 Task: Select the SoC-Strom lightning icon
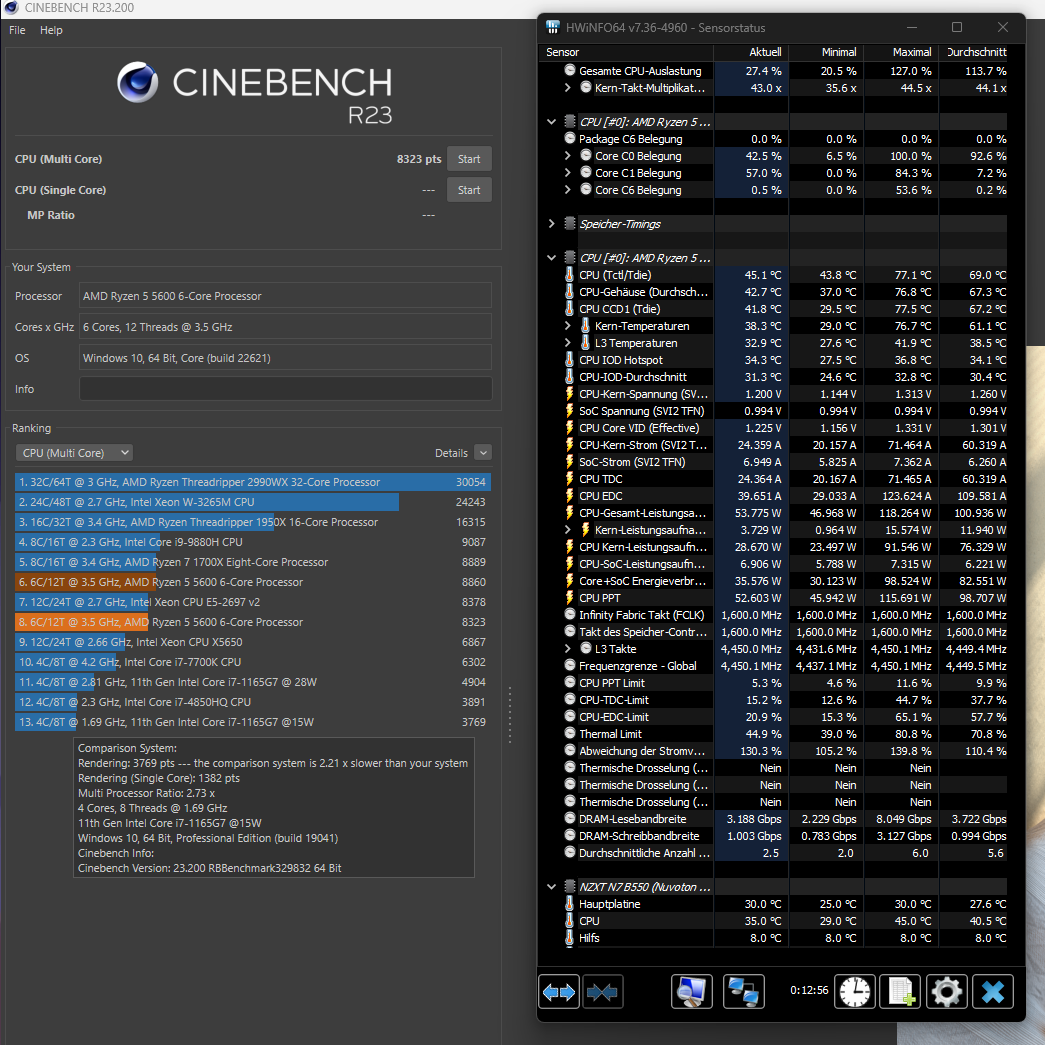pos(569,462)
